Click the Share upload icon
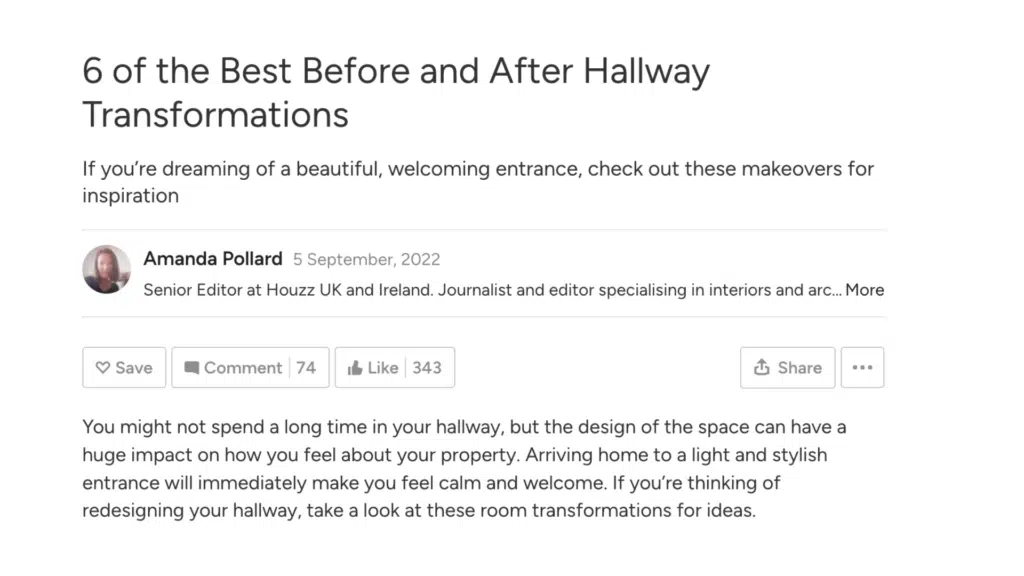The width and height of the screenshot is (1024, 576). (x=764, y=367)
